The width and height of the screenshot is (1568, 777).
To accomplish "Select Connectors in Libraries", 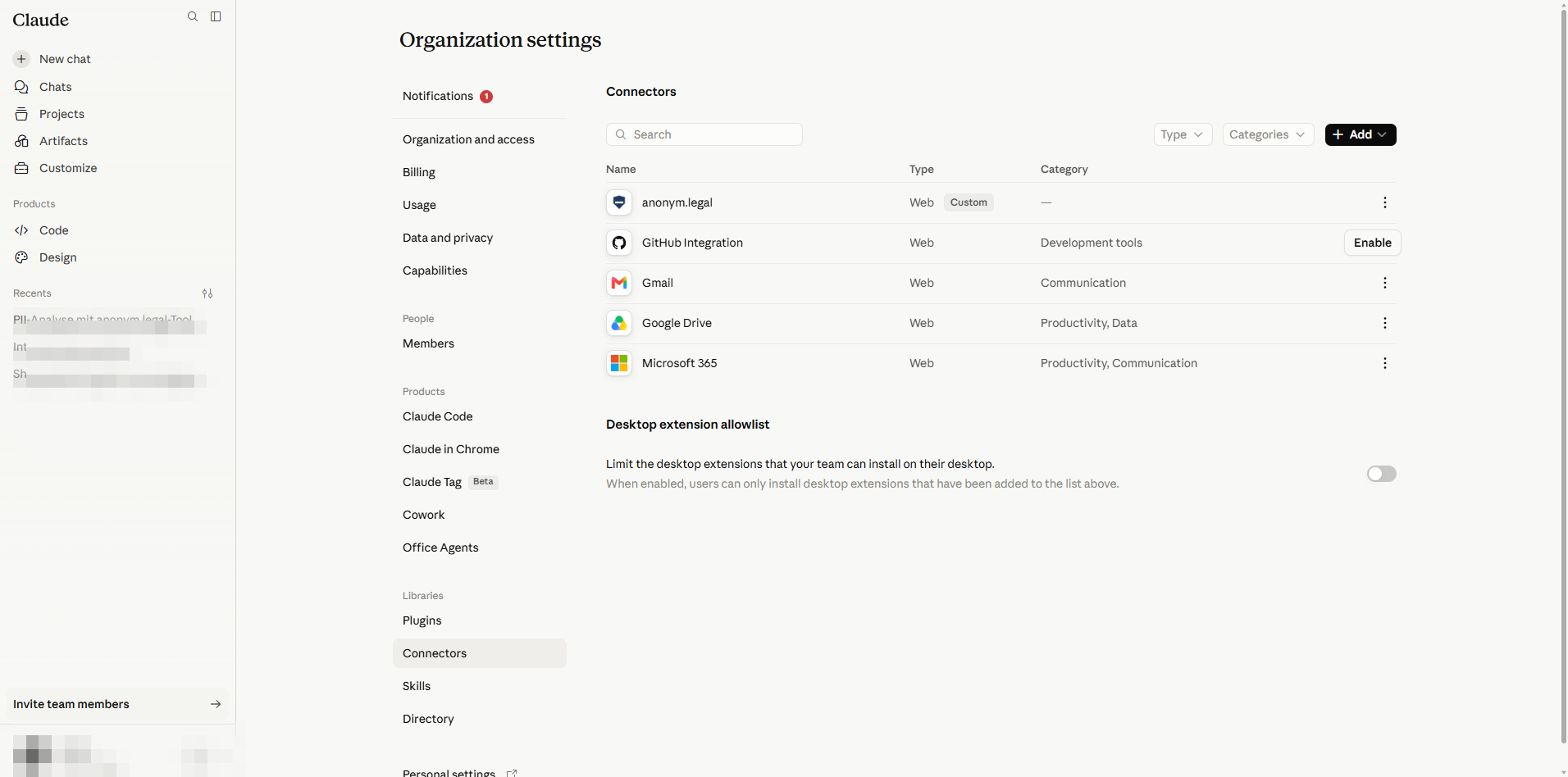I will click(480, 653).
